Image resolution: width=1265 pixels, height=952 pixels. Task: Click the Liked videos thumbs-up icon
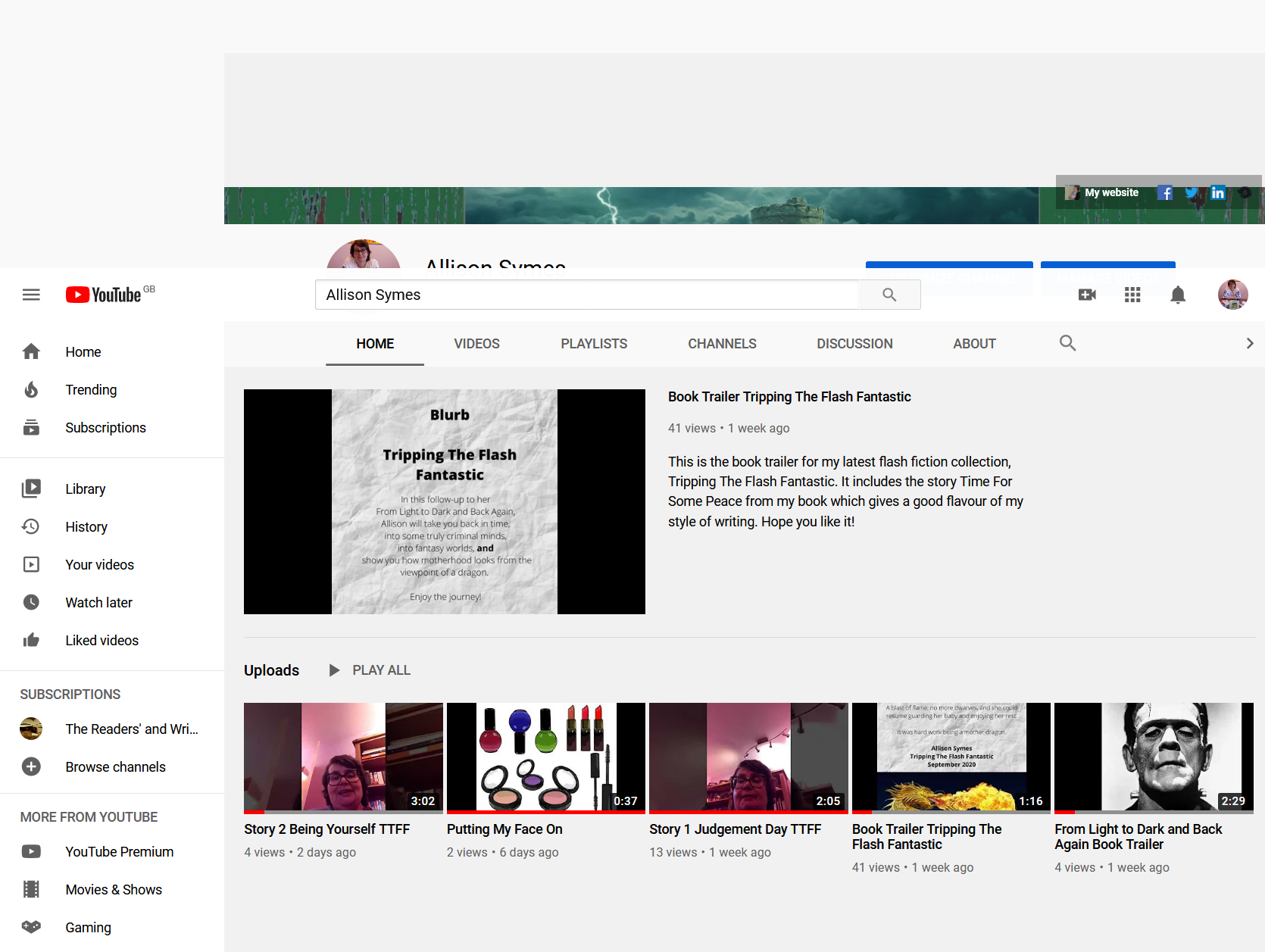[31, 640]
